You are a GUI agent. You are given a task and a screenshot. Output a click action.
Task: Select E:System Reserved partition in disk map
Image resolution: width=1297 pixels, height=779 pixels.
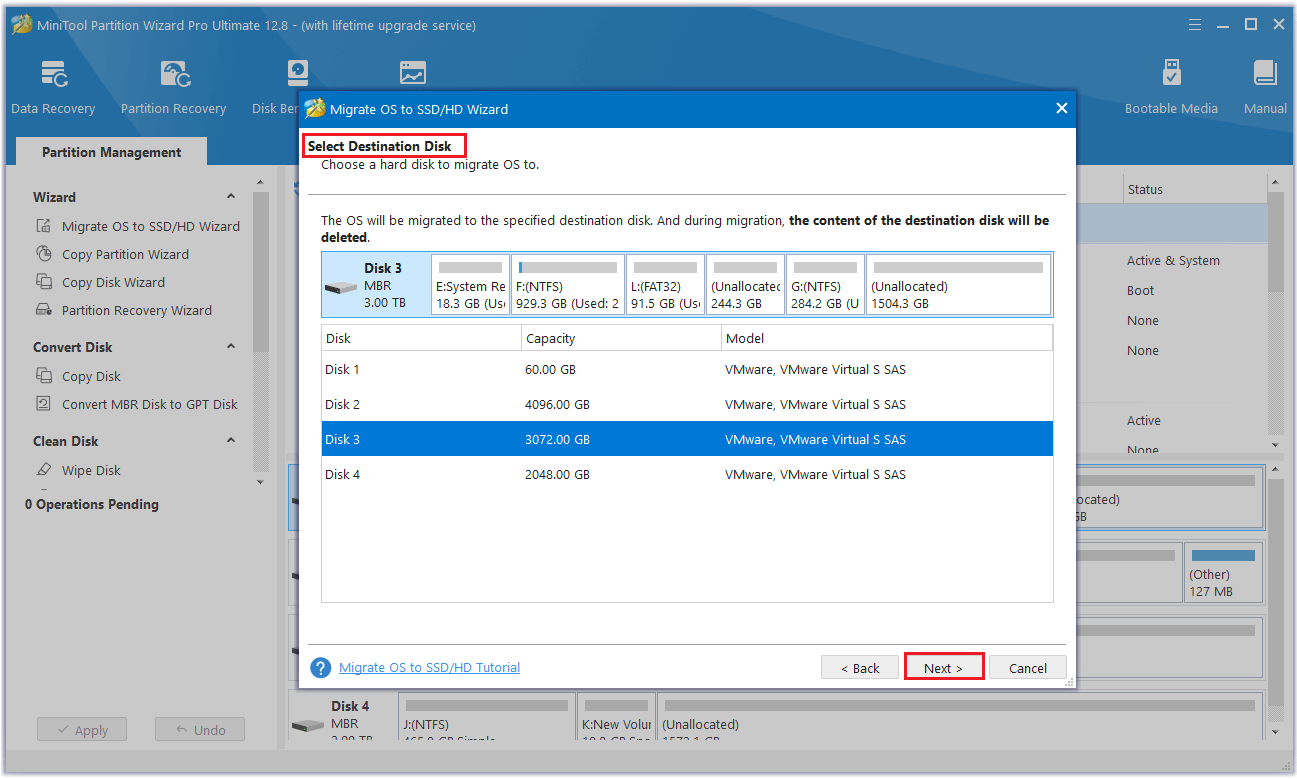click(470, 285)
